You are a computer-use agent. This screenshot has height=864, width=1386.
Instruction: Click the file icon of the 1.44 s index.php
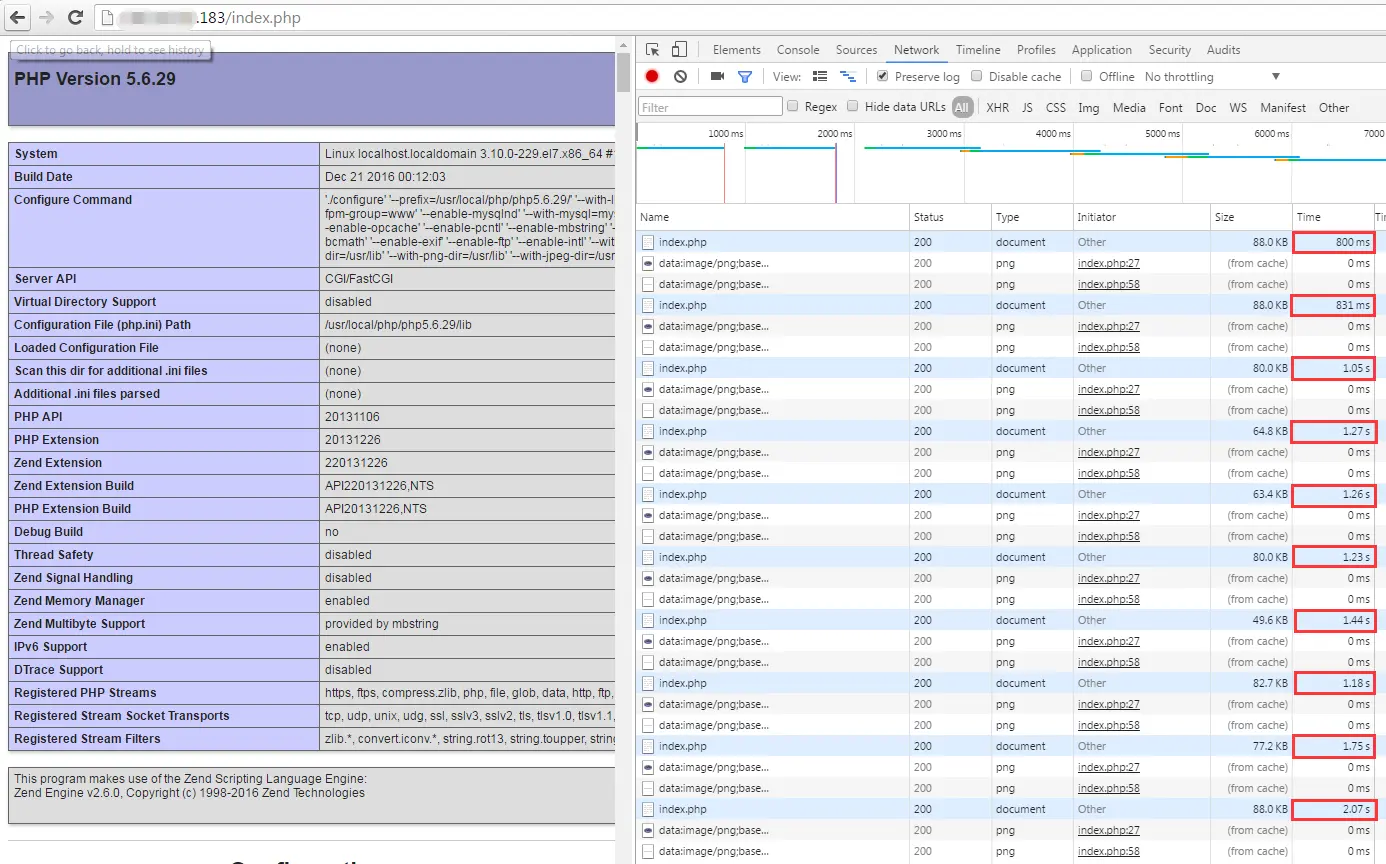pos(648,620)
